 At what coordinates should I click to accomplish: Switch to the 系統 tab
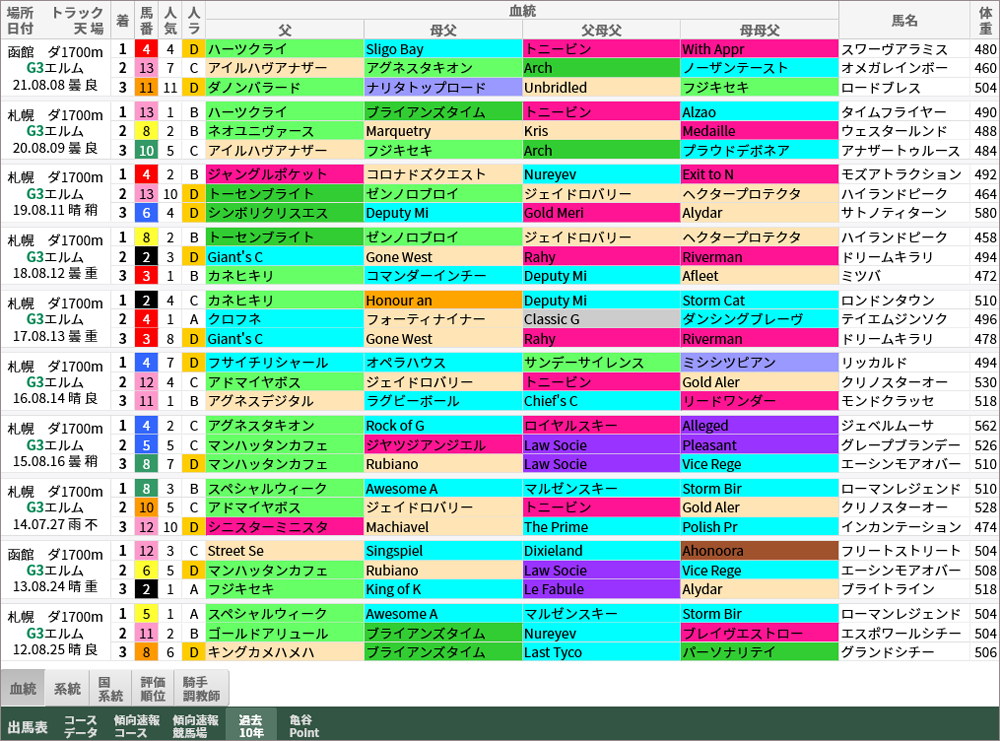tap(67, 688)
